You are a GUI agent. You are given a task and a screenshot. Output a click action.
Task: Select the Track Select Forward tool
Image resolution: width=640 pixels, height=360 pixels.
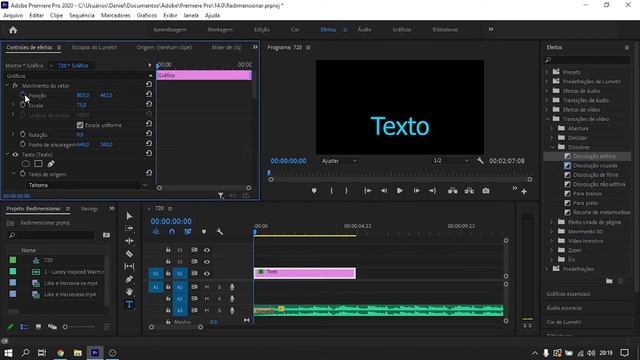point(129,228)
